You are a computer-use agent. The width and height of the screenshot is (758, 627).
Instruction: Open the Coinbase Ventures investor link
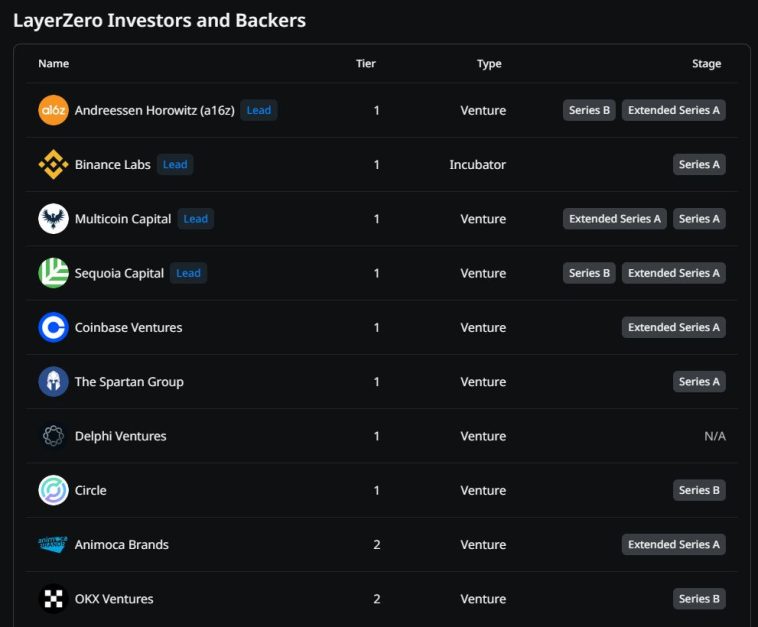128,327
